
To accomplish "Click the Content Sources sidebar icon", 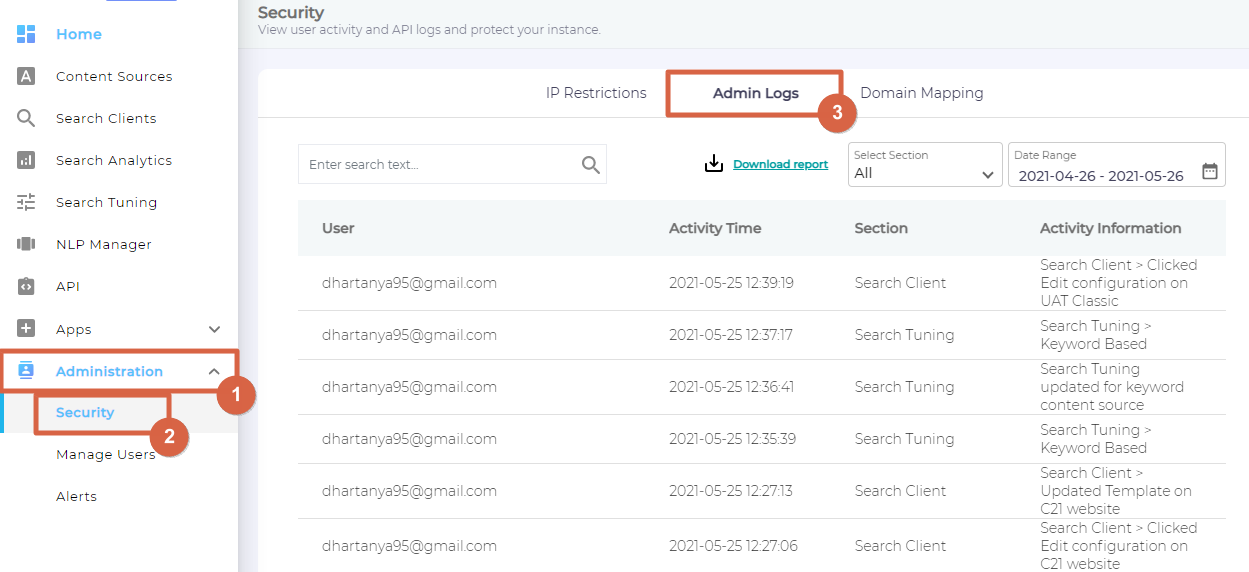I will [x=26, y=76].
